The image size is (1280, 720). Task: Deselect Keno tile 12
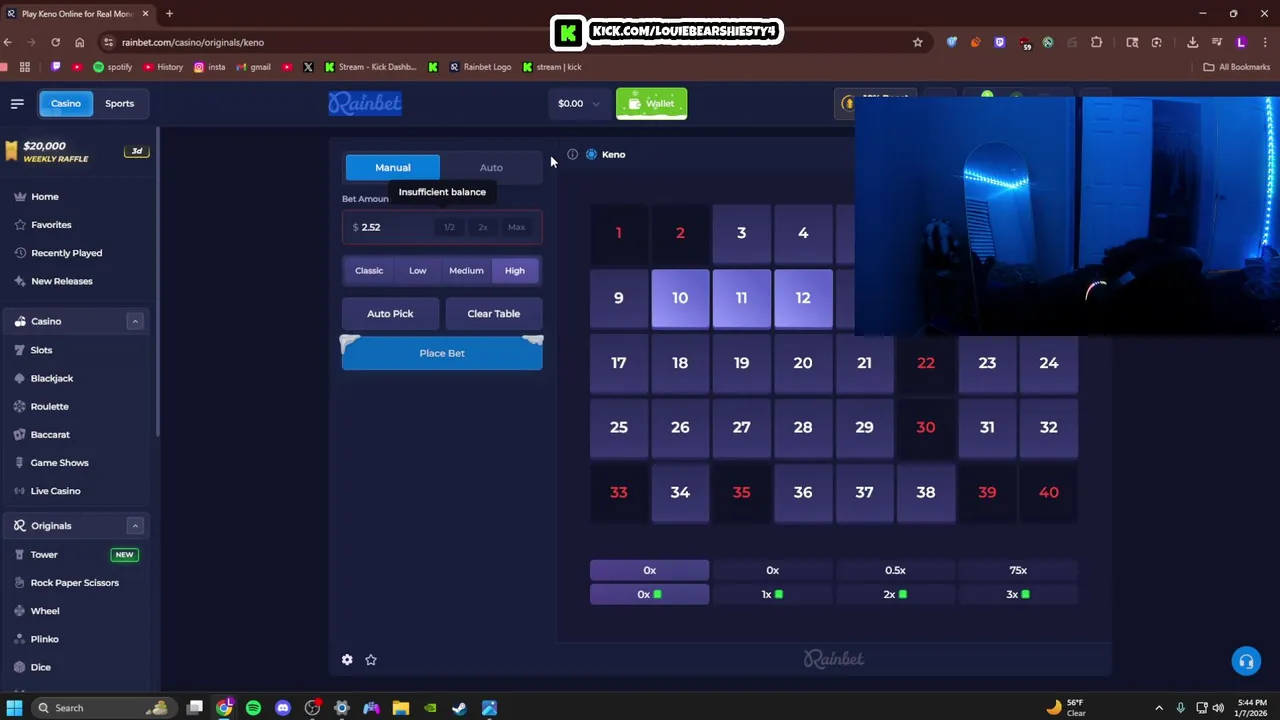803,298
